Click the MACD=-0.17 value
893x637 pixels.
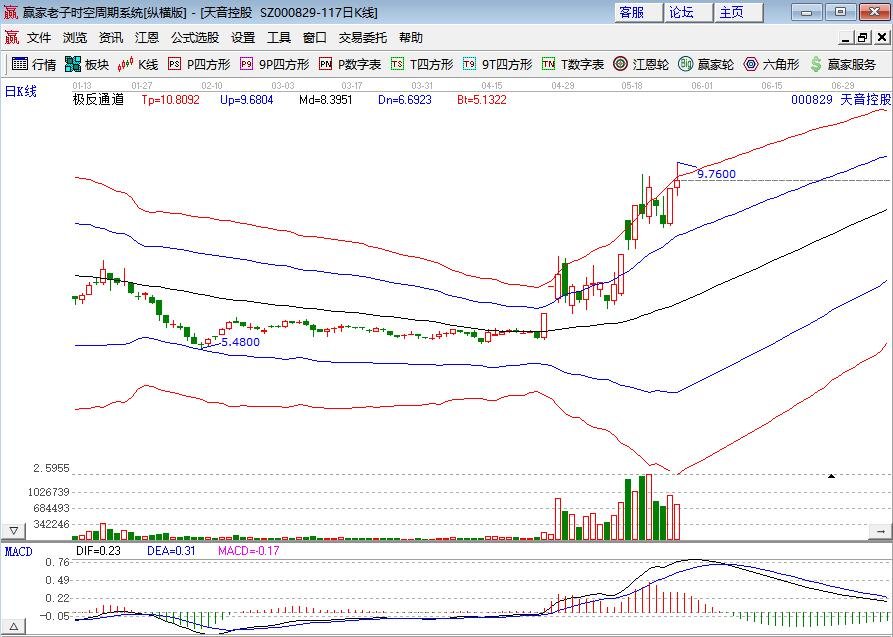tap(249, 551)
